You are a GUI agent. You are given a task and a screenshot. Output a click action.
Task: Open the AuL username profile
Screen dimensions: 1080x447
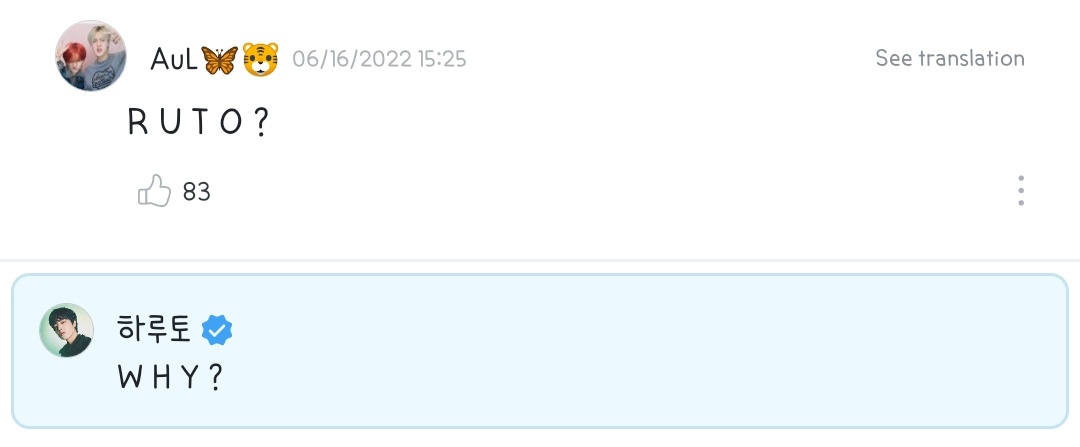174,59
